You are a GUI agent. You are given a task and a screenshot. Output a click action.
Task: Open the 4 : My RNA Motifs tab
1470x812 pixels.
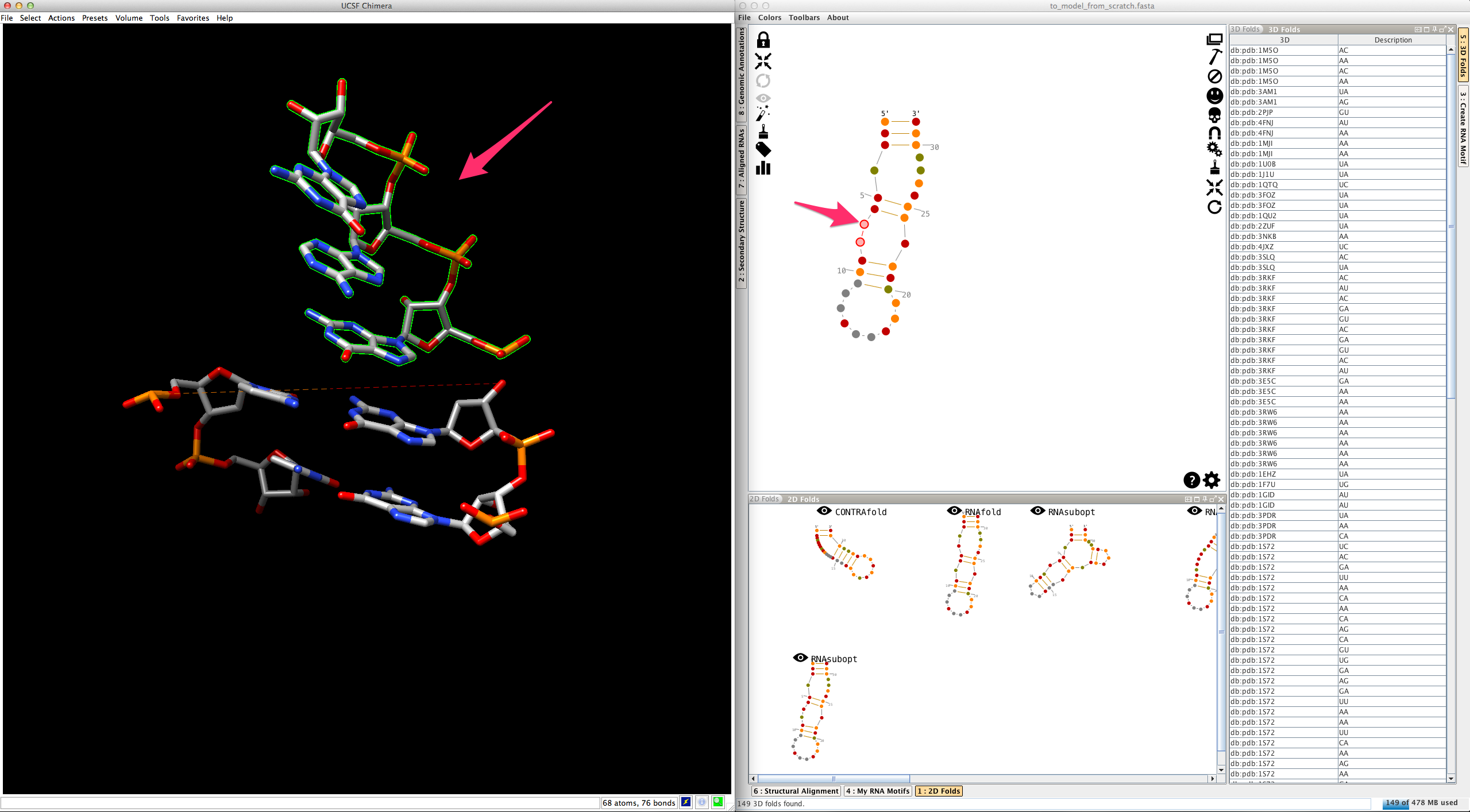pyautogui.click(x=878, y=791)
